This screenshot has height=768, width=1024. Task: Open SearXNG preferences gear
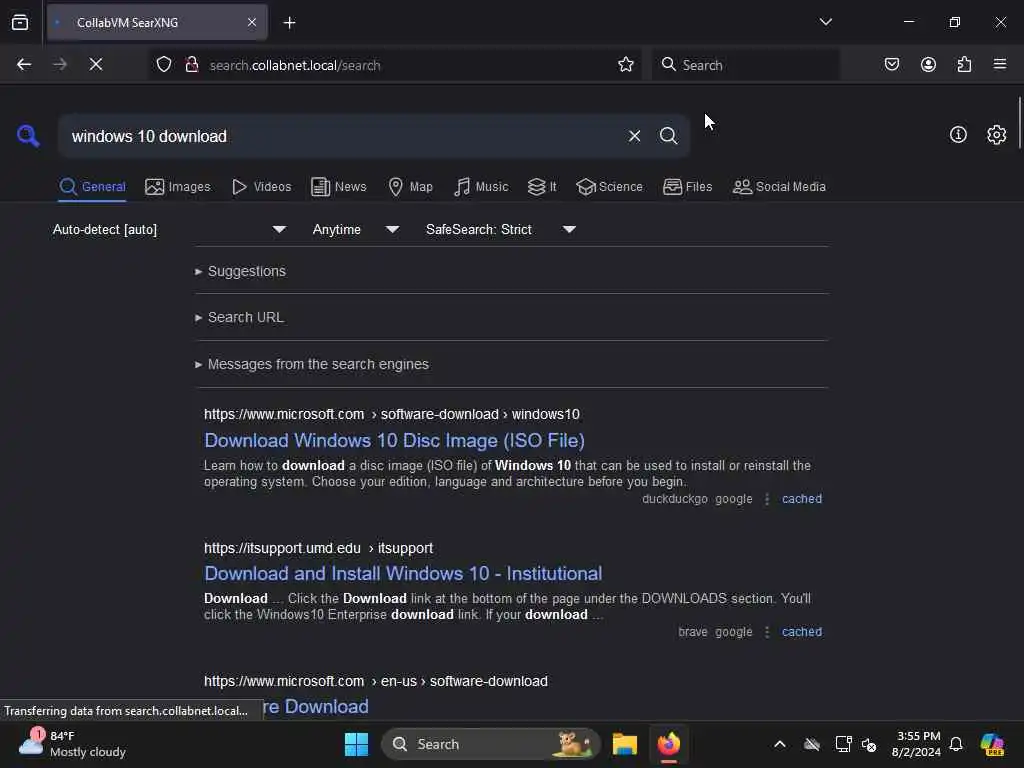coord(996,135)
